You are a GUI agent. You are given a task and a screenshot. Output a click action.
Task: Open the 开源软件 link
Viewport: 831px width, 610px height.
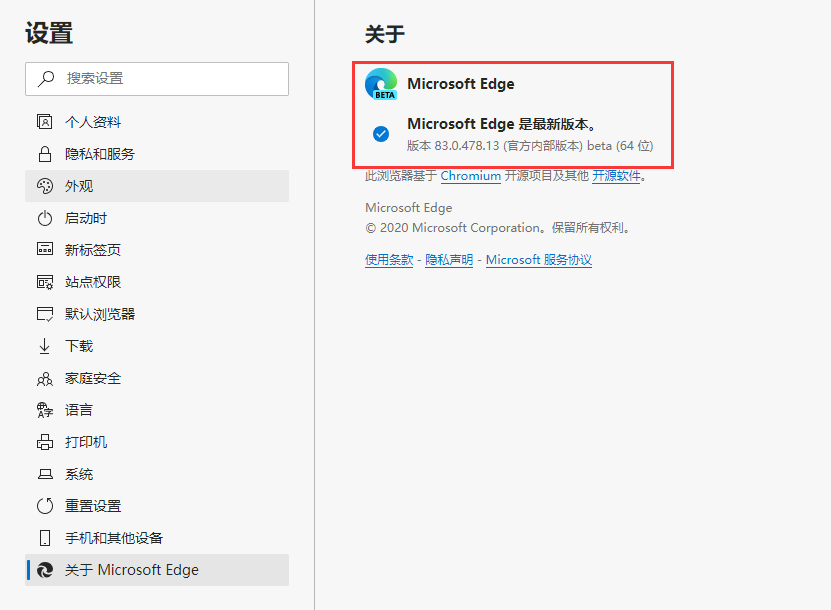(616, 176)
